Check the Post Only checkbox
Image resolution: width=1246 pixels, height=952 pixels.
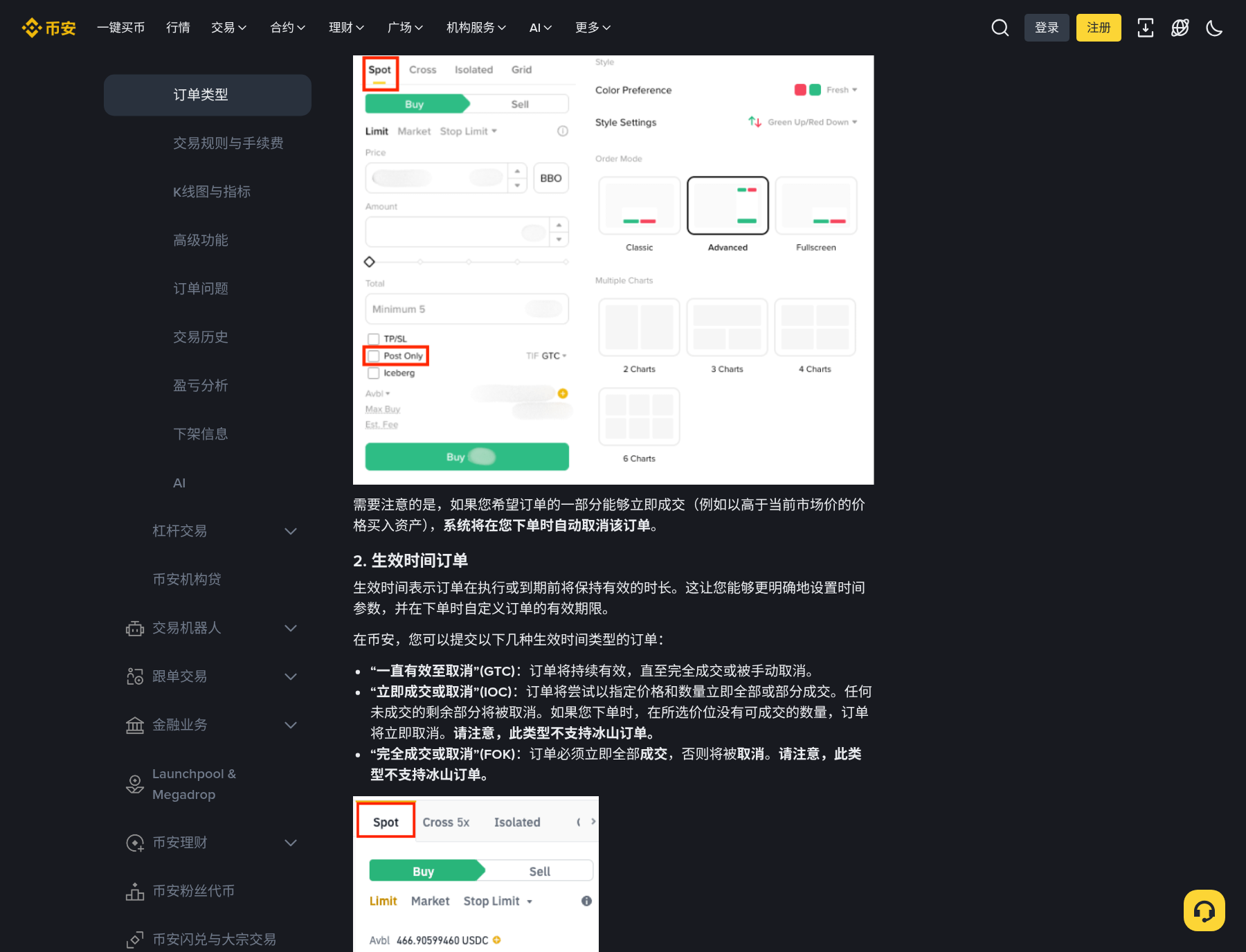click(373, 356)
